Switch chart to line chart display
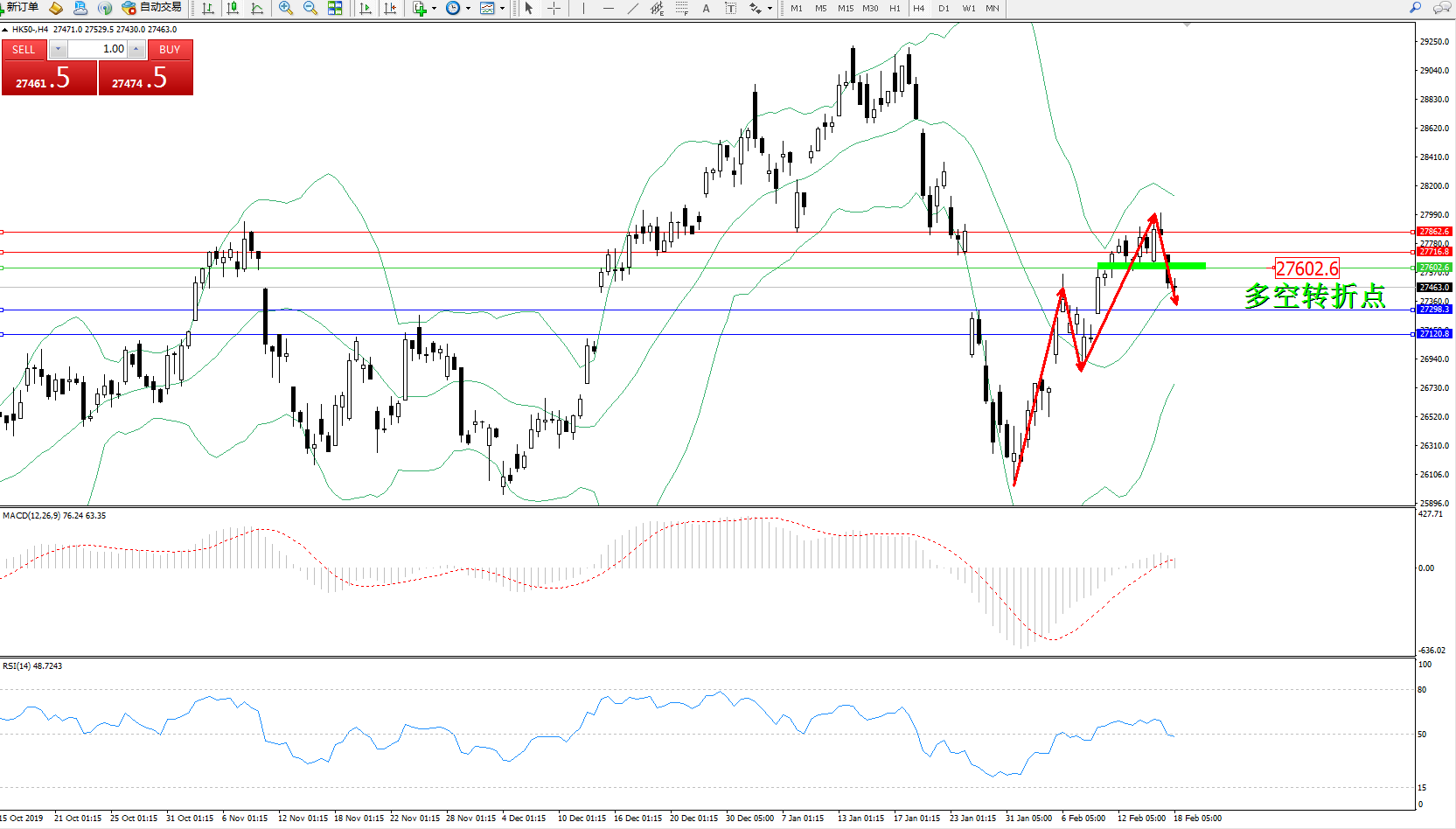 tap(257, 8)
